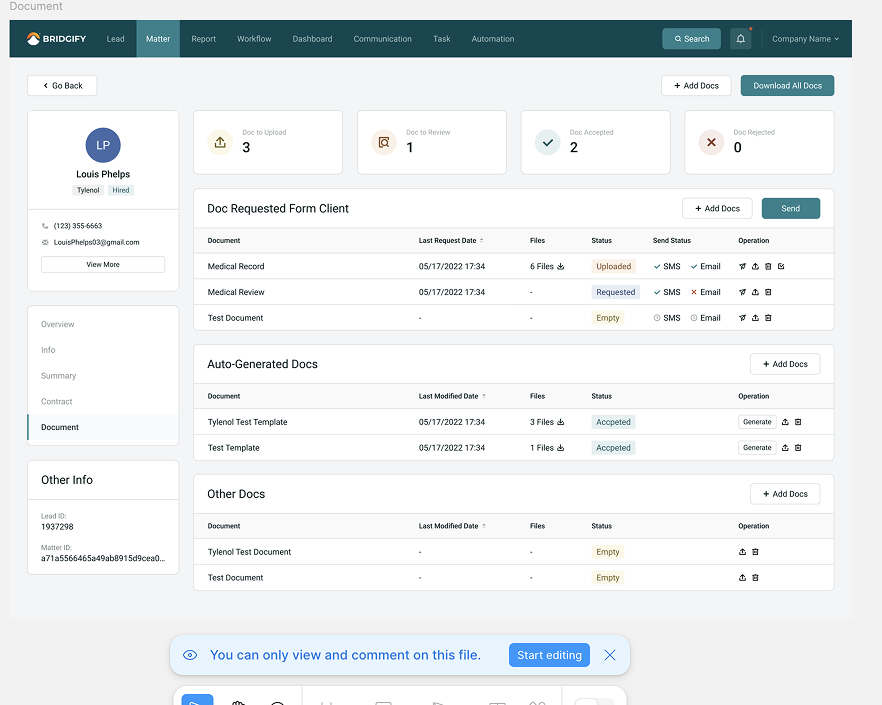Click Add Docs in Other Docs
This screenshot has width=882, height=705.
tap(785, 494)
